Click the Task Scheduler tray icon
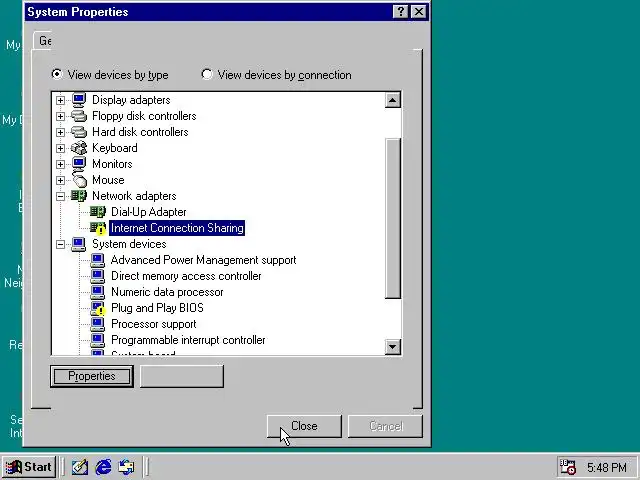 (x=568, y=467)
